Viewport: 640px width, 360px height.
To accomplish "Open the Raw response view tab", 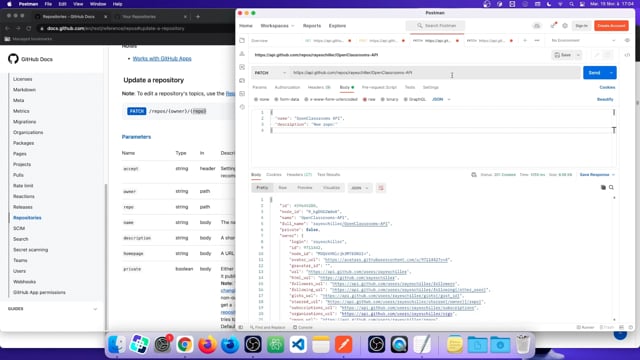I will point(282,188).
